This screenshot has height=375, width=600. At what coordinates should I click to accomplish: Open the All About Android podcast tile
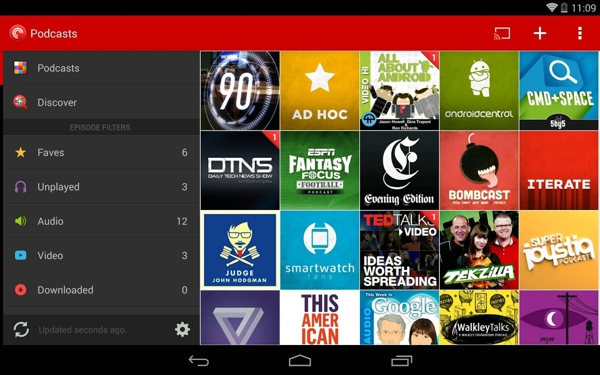[x=399, y=91]
